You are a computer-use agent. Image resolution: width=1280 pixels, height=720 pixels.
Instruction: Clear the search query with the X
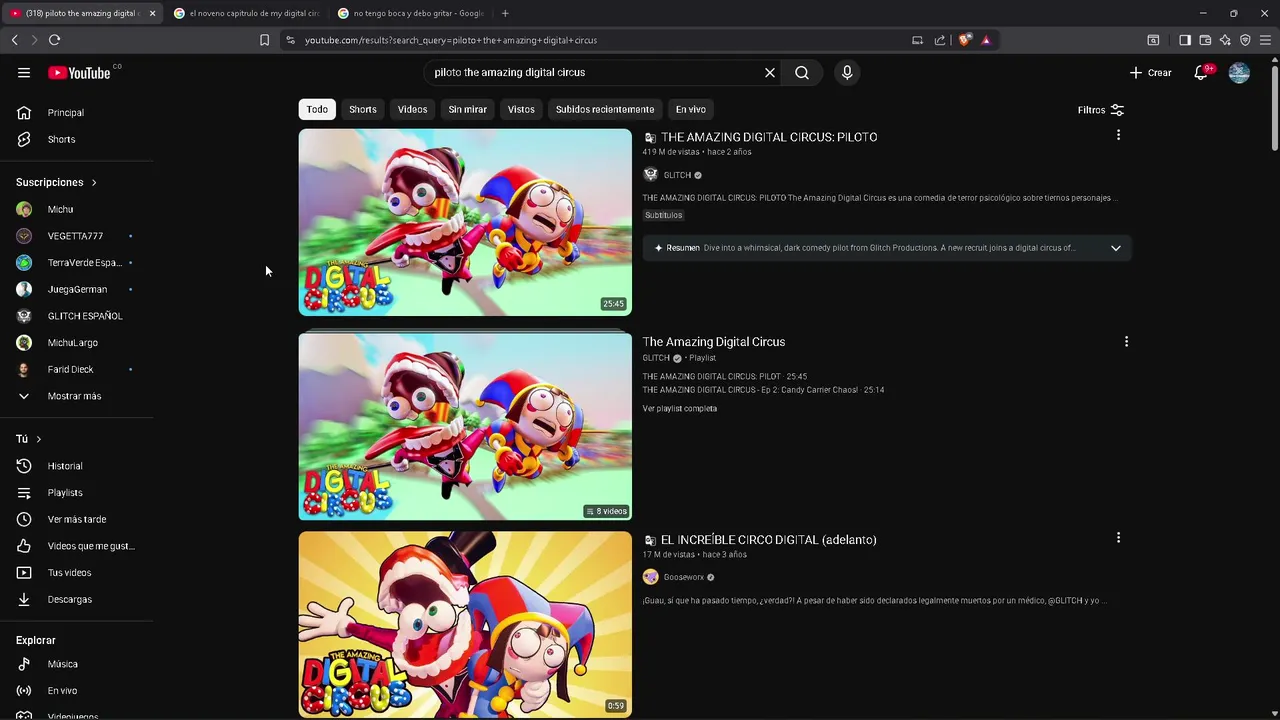pos(770,72)
